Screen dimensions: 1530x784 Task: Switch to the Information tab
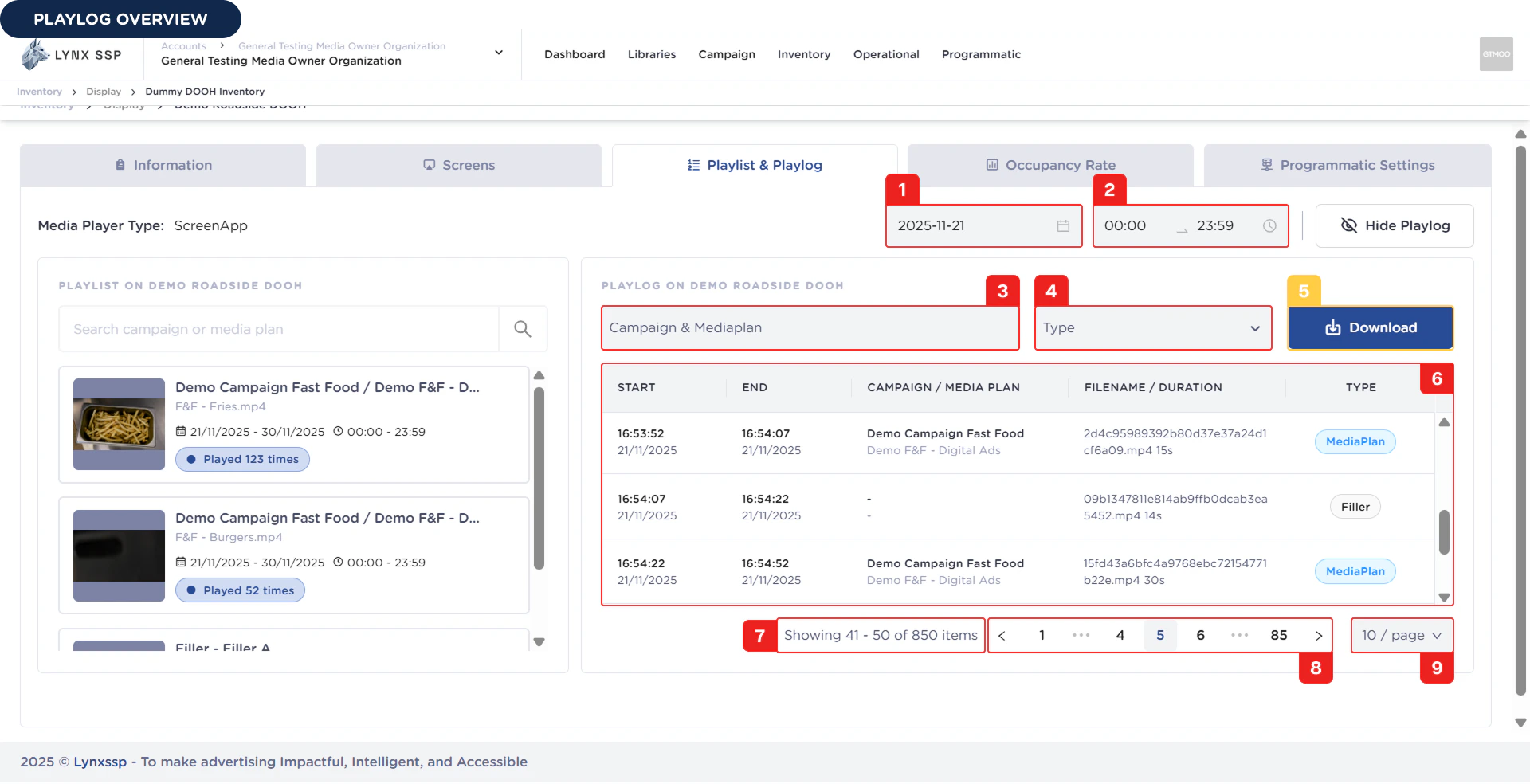(x=163, y=165)
